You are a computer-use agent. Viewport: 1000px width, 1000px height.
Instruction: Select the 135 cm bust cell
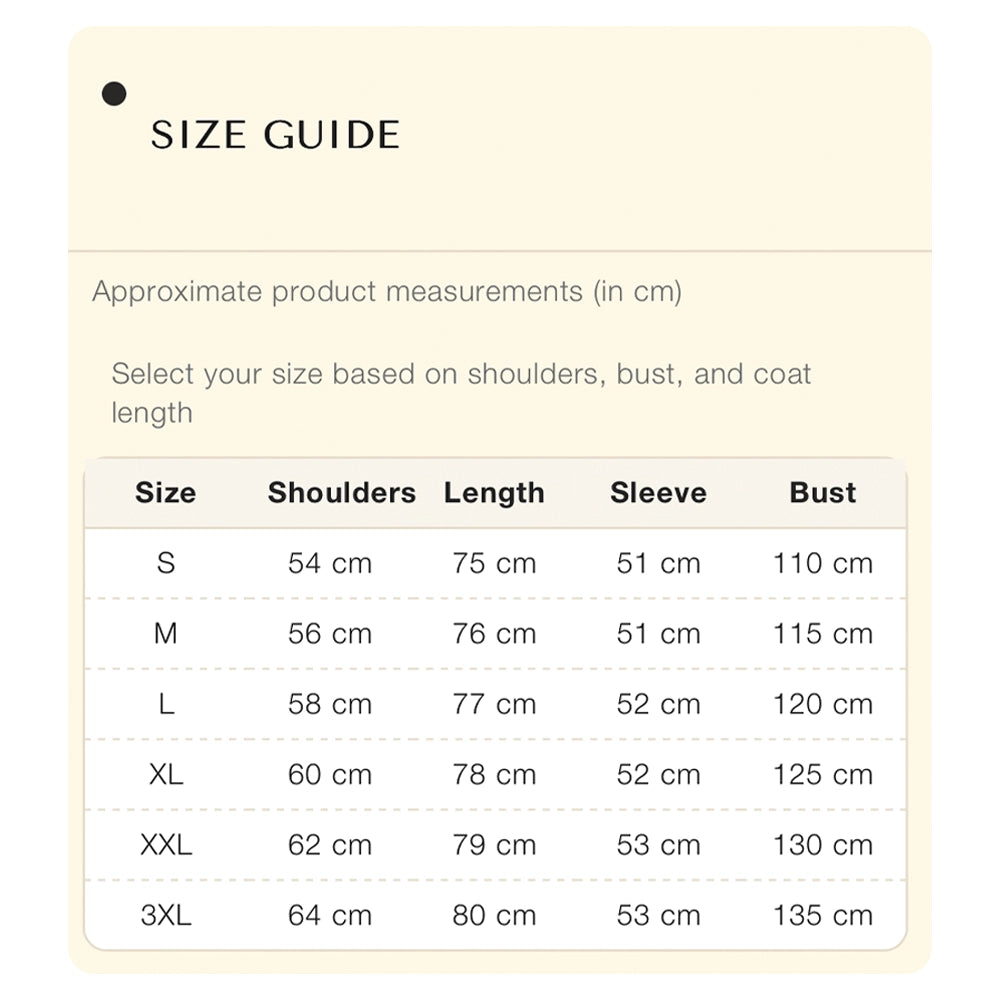point(822,915)
